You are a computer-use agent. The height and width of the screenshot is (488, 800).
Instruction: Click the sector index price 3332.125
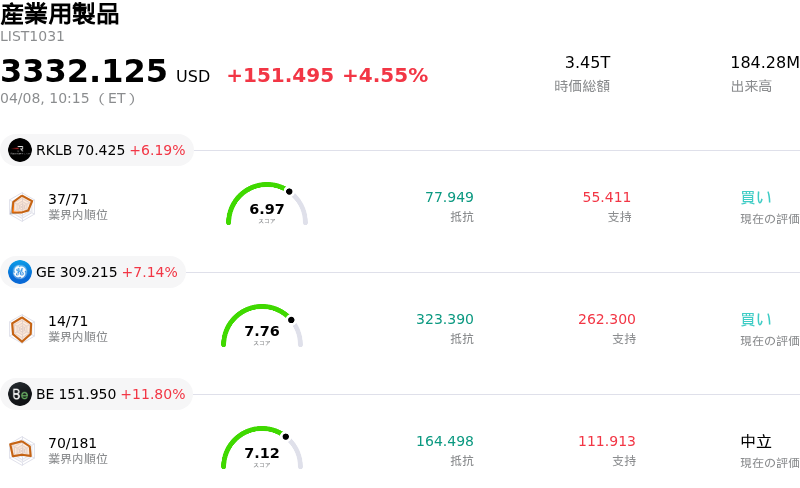pos(84,71)
